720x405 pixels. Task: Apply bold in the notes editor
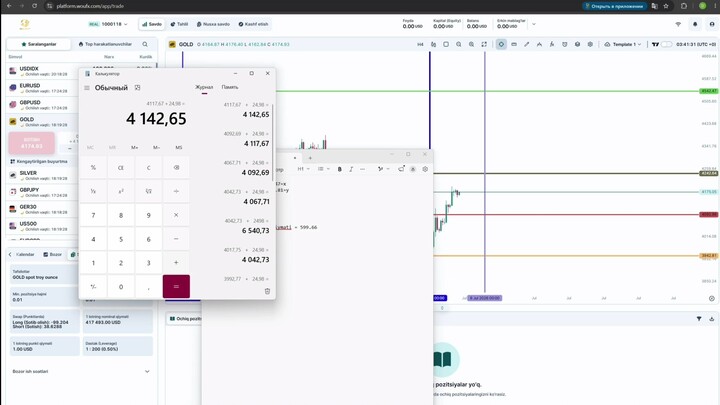click(x=339, y=169)
